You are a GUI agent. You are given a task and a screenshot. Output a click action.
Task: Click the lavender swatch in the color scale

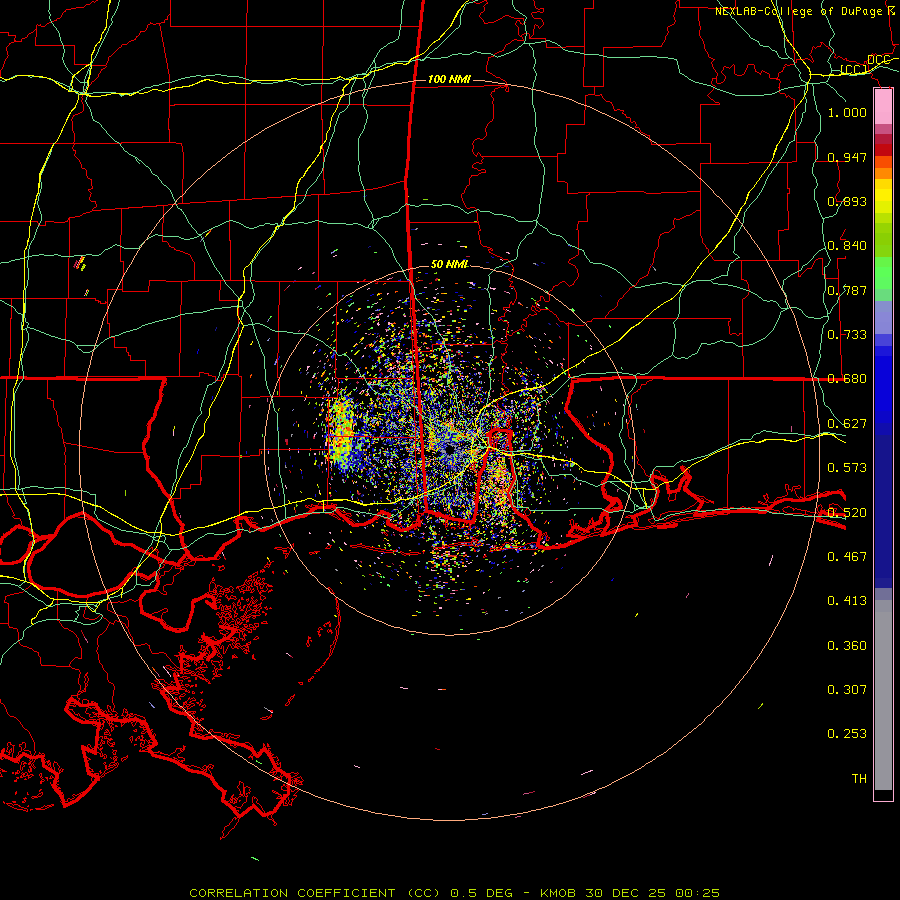tap(883, 318)
